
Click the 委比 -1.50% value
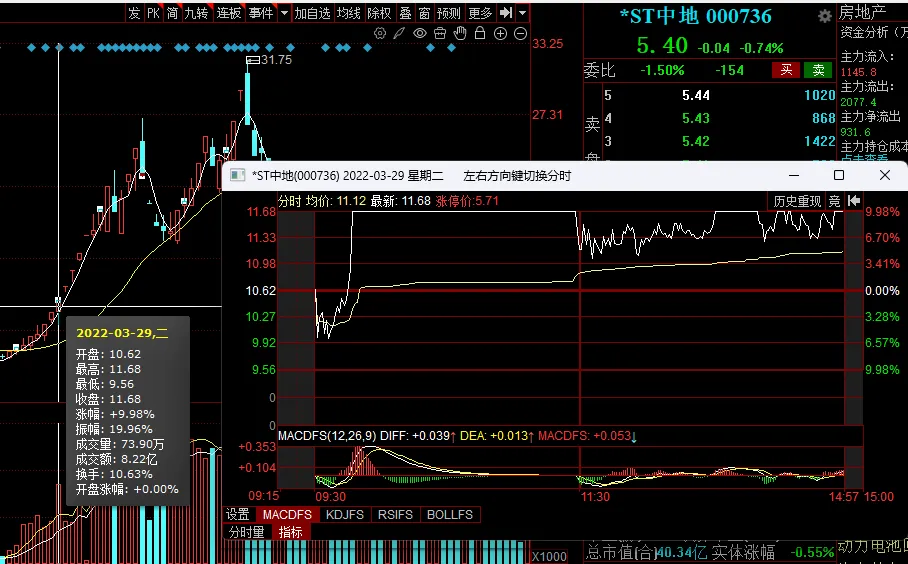tap(662, 71)
